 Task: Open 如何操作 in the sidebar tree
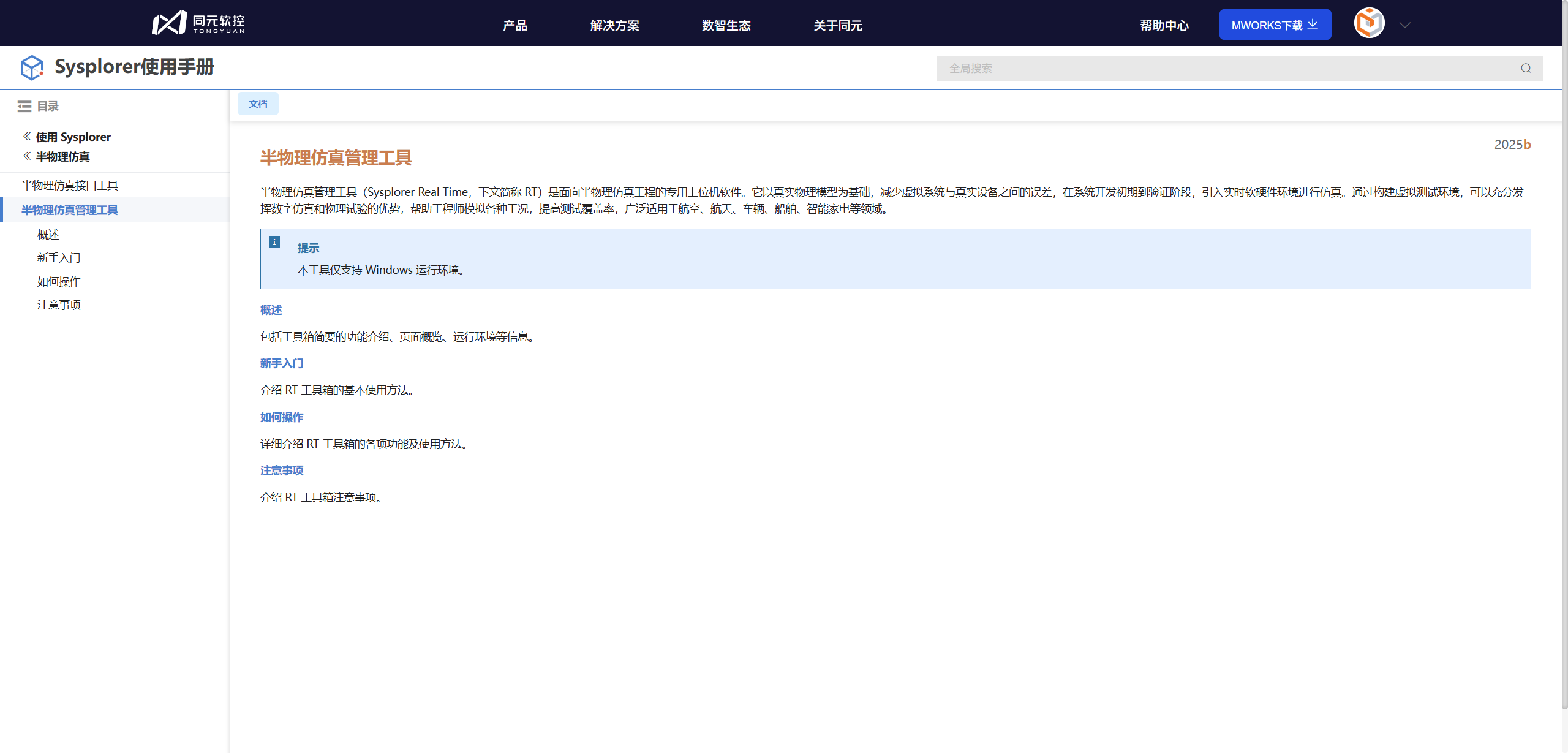[x=59, y=281]
